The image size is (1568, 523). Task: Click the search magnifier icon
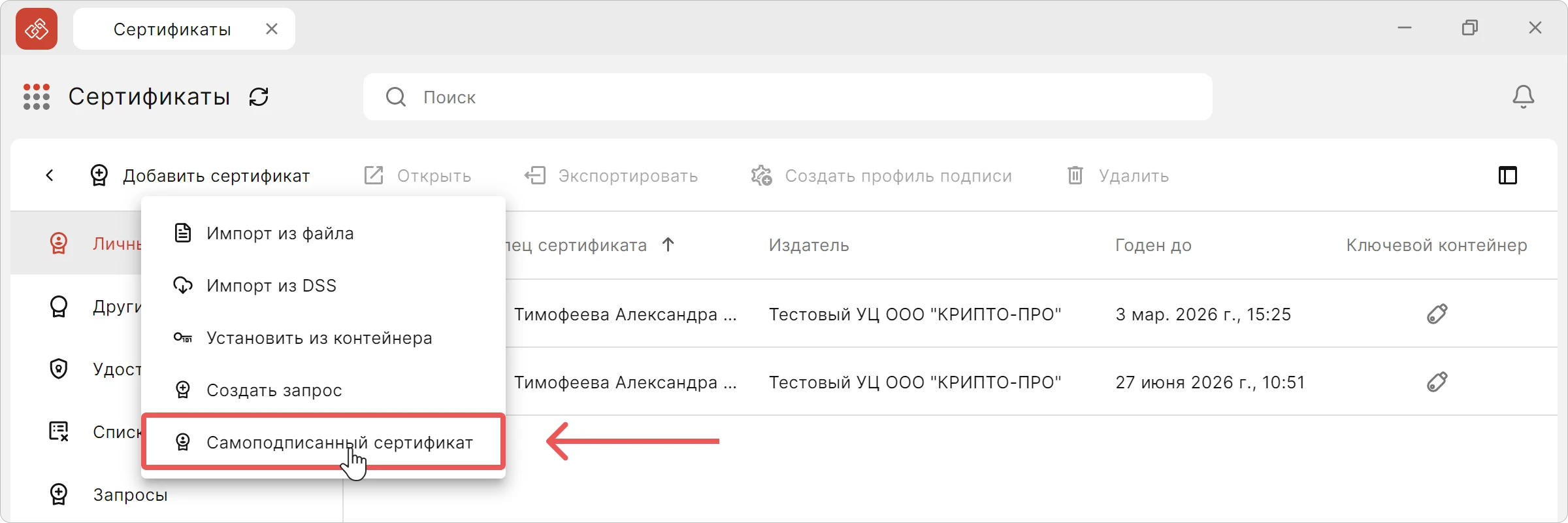point(395,97)
